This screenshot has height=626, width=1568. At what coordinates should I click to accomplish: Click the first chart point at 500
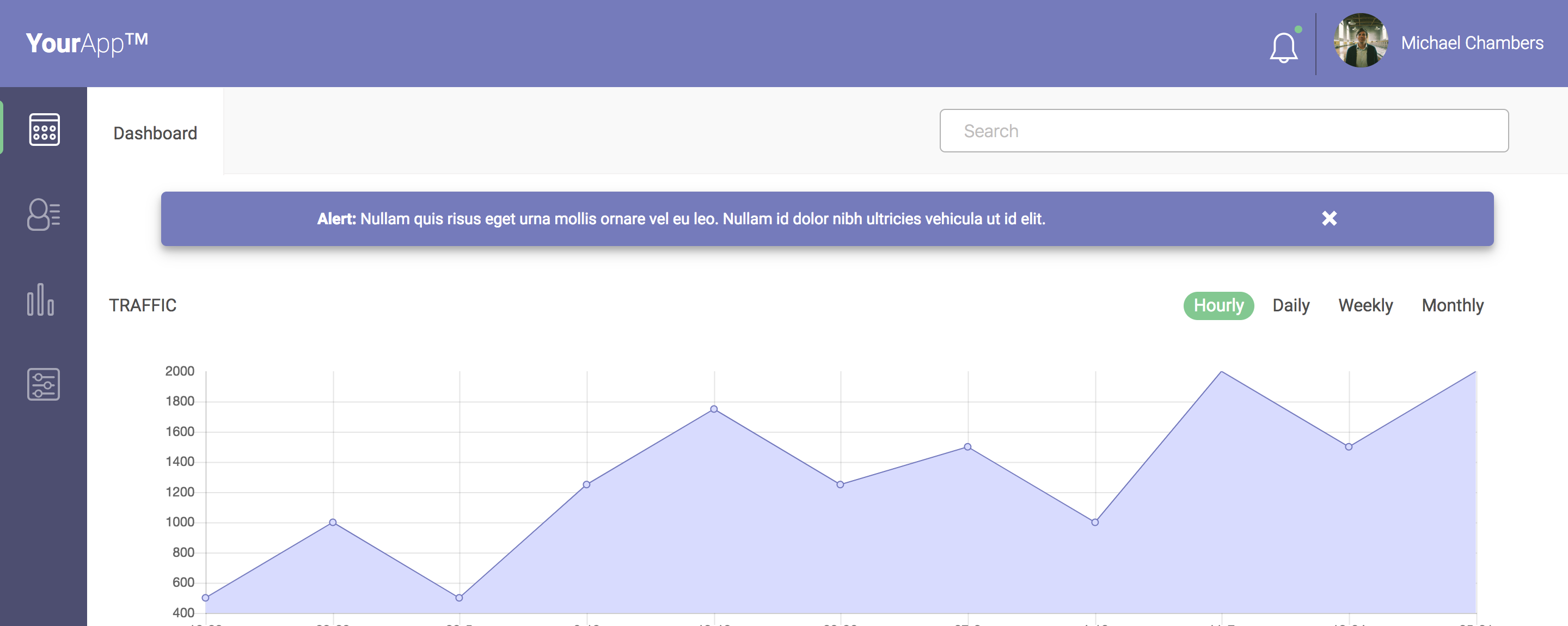click(206, 598)
